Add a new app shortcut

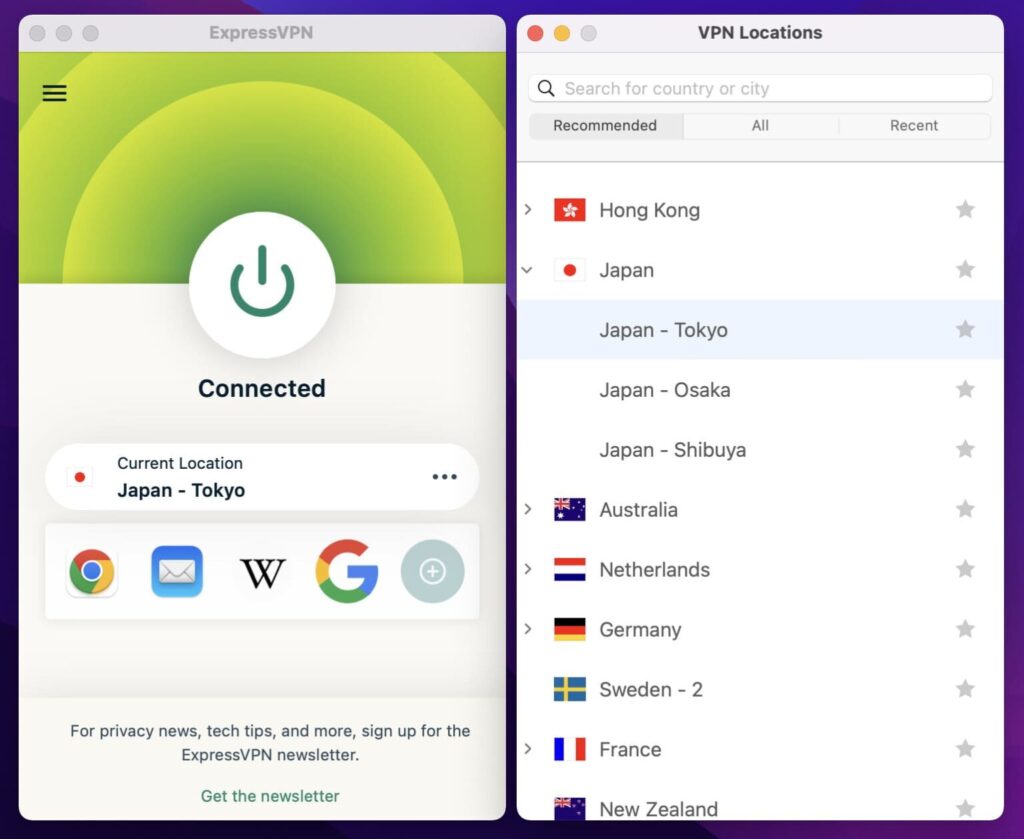tap(432, 571)
